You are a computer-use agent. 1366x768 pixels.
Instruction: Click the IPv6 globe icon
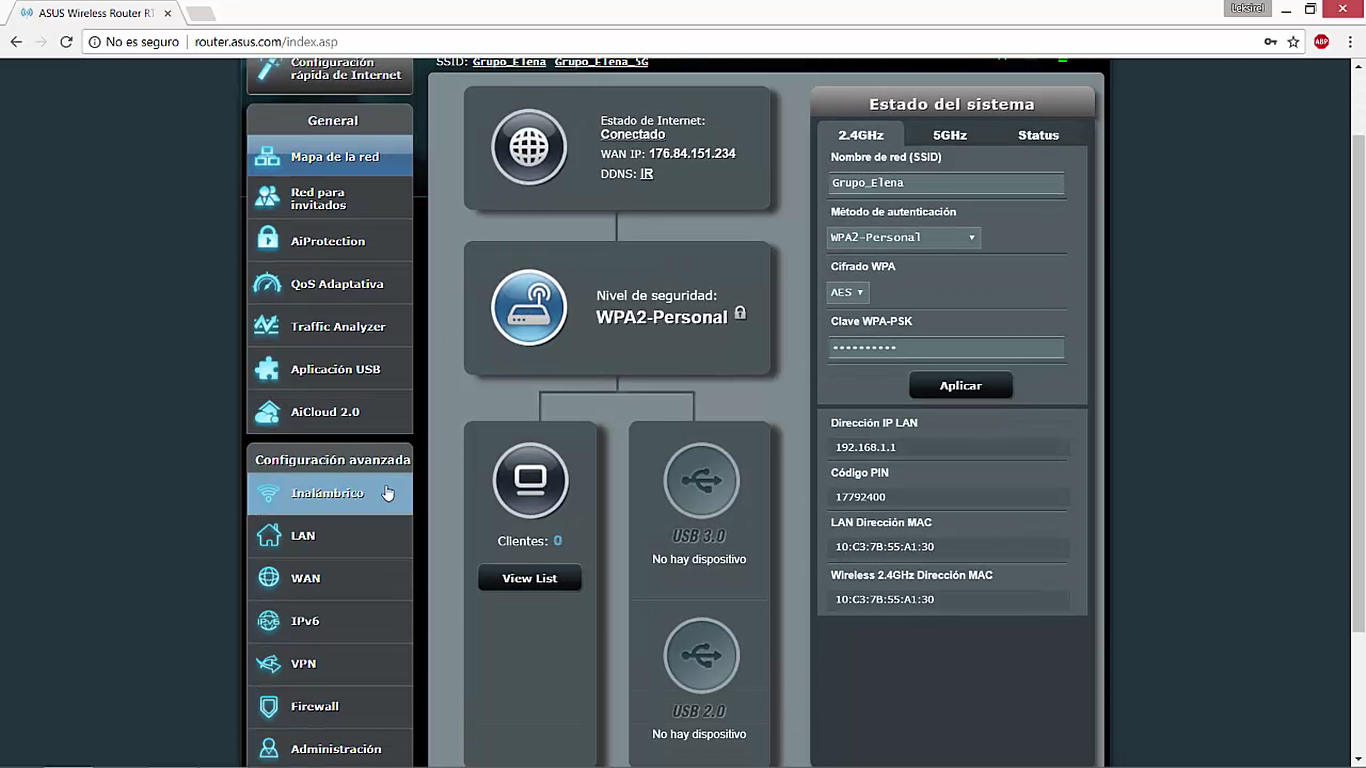pos(268,621)
